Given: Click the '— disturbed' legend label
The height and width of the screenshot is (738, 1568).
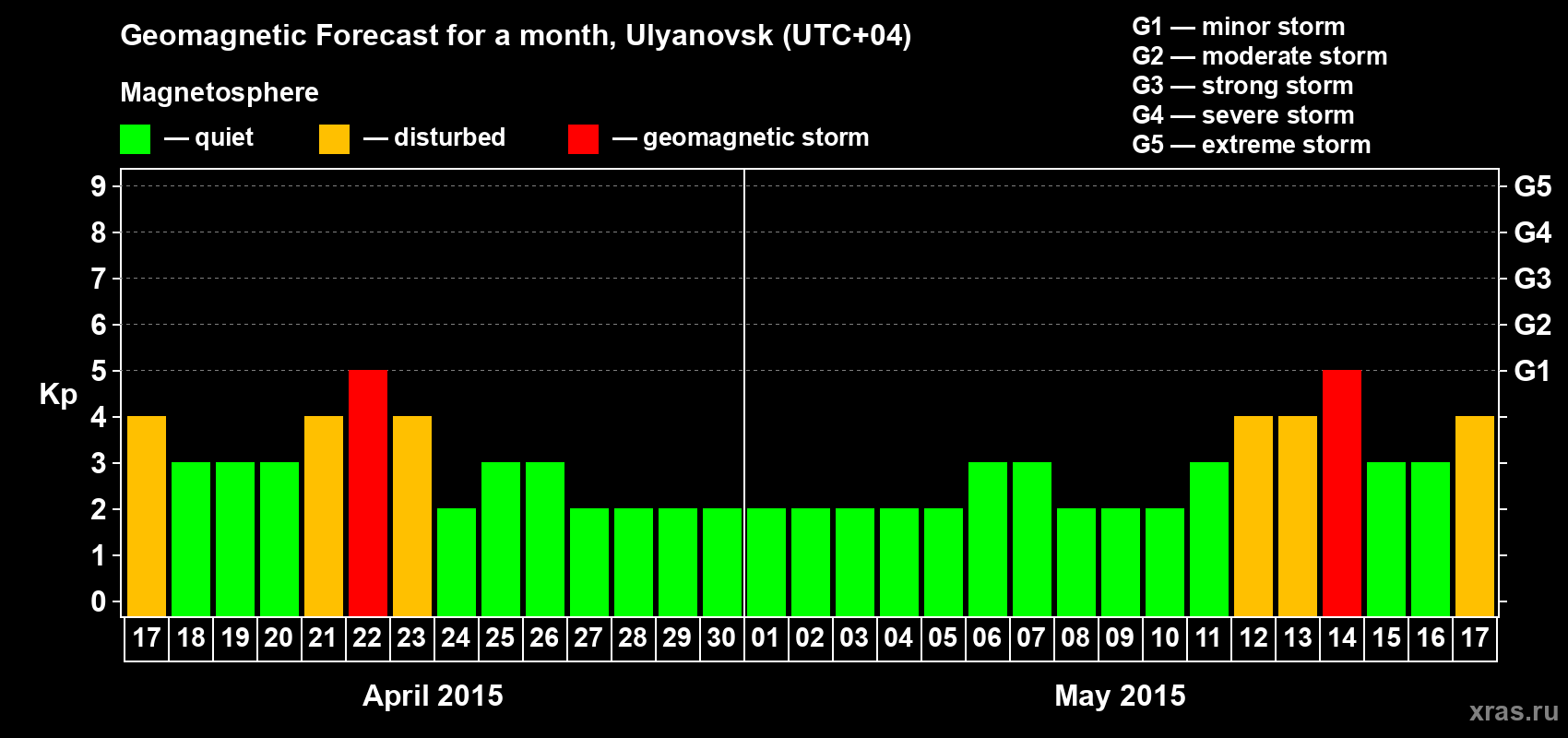Looking at the screenshot, I should 434,137.
